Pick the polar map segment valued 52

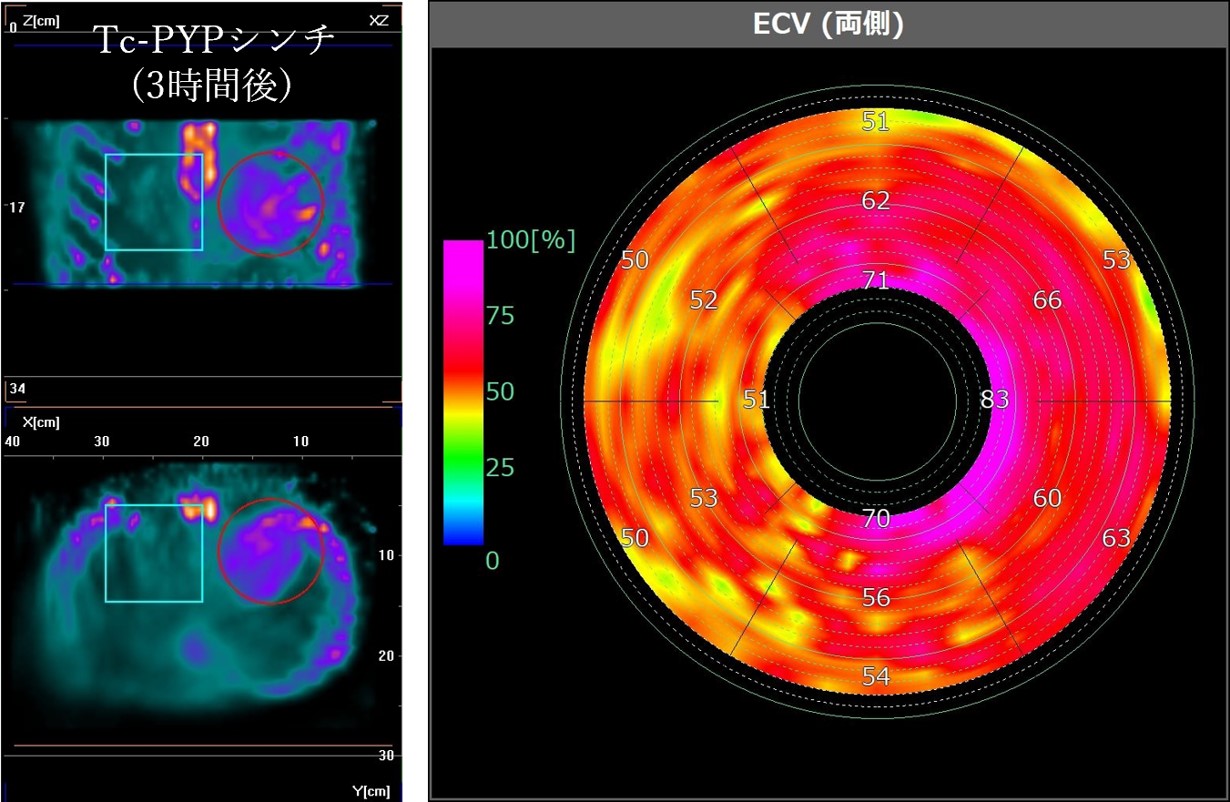[x=704, y=300]
